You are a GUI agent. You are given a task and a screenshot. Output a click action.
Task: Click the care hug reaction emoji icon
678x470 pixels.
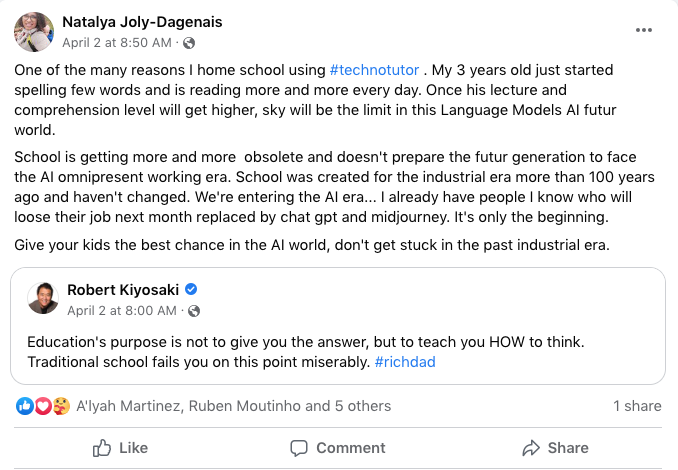coord(61,405)
